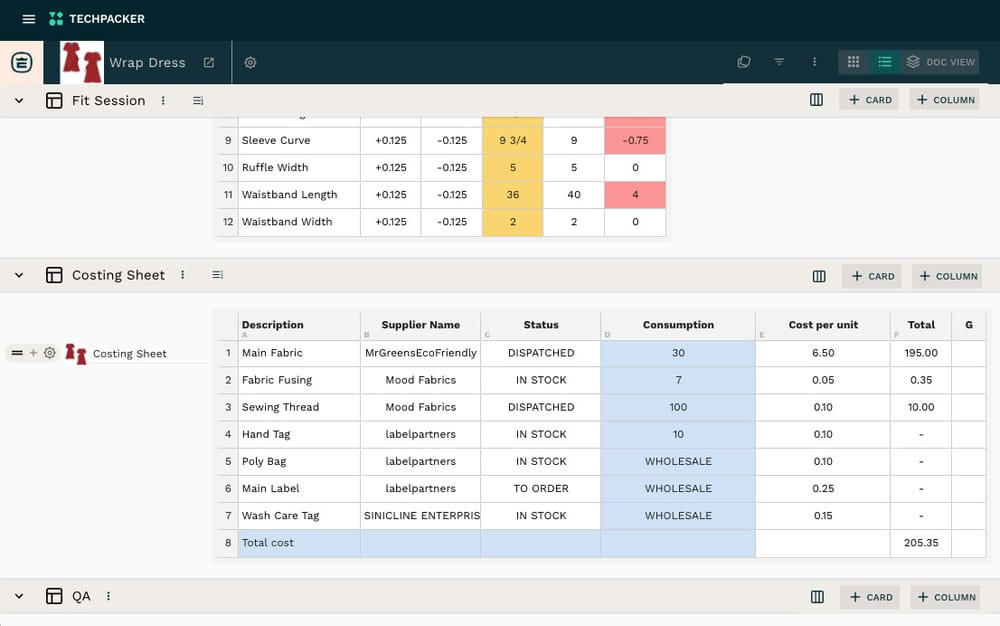Collapse the QA section
1000x626 pixels.
[19, 597]
